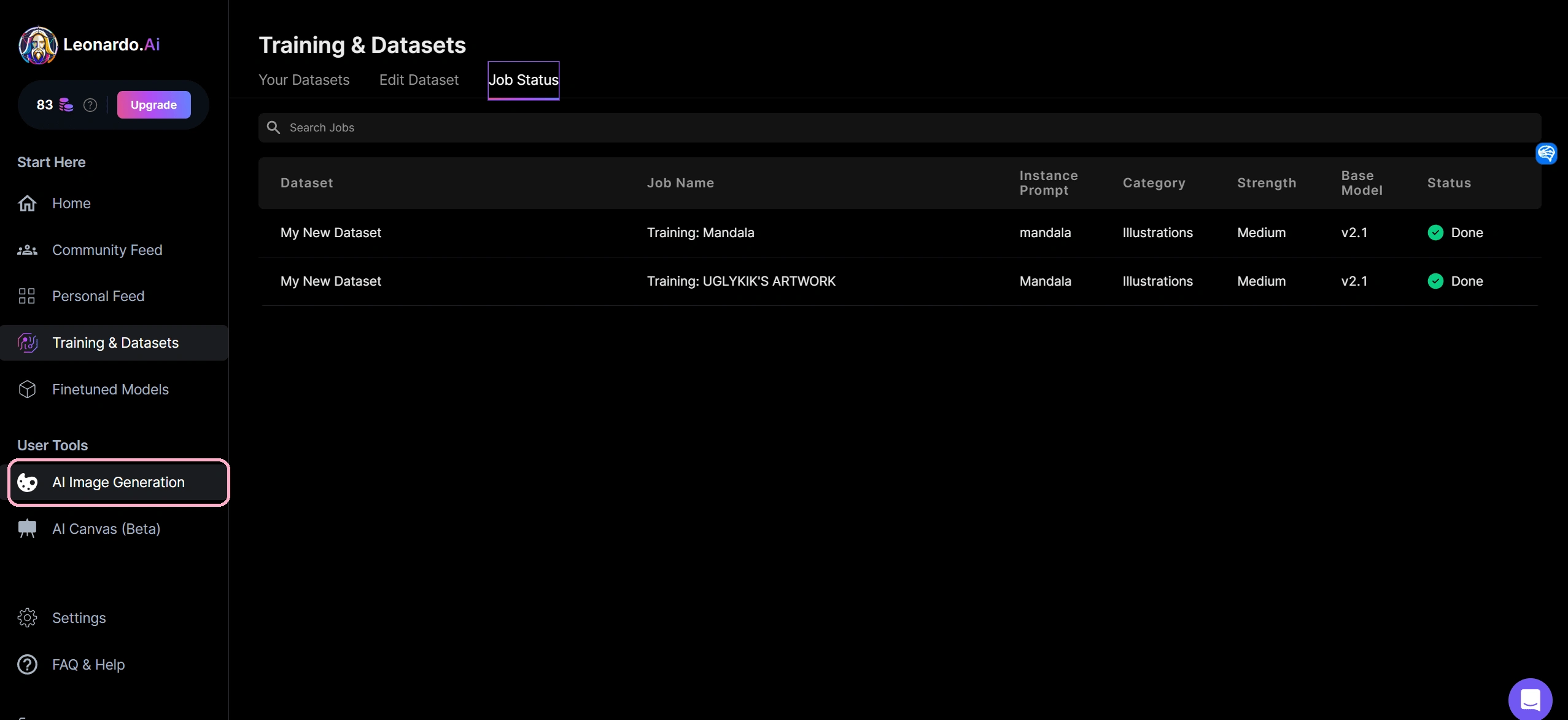Open the purple support chat bubble
Screen dimensions: 1568x720
coord(1530,699)
